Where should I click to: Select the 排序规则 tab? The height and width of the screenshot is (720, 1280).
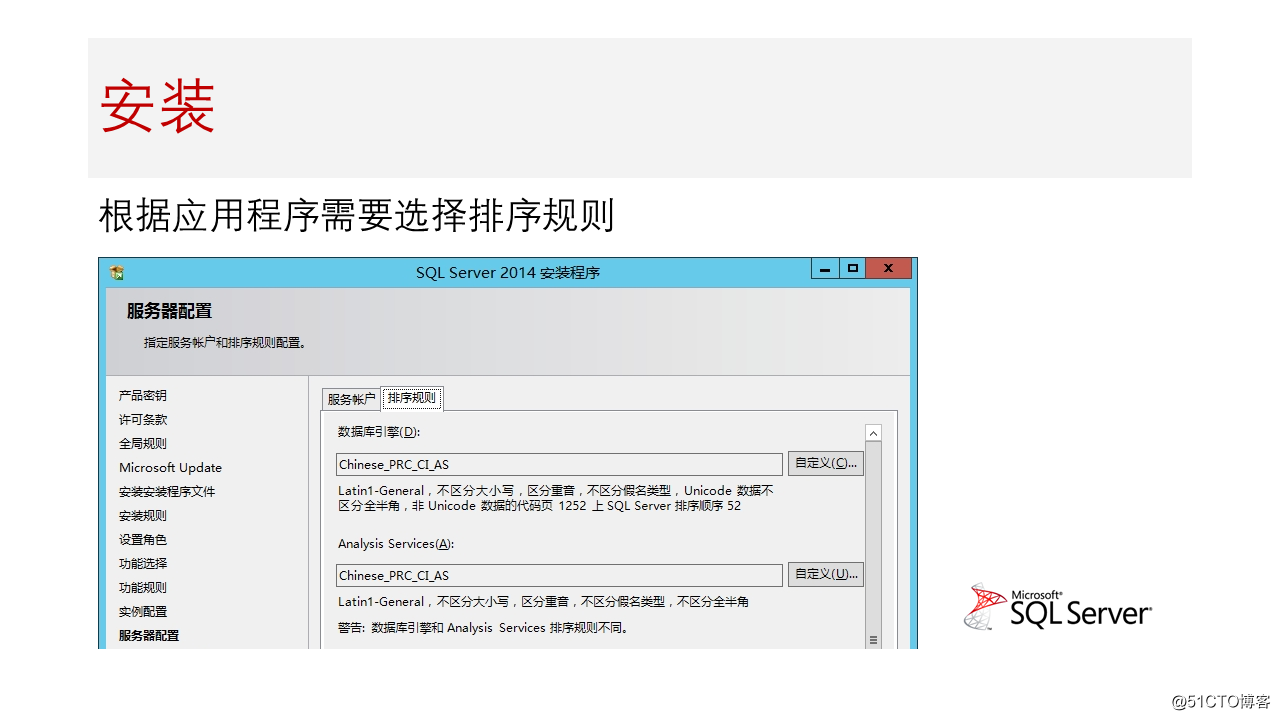412,398
